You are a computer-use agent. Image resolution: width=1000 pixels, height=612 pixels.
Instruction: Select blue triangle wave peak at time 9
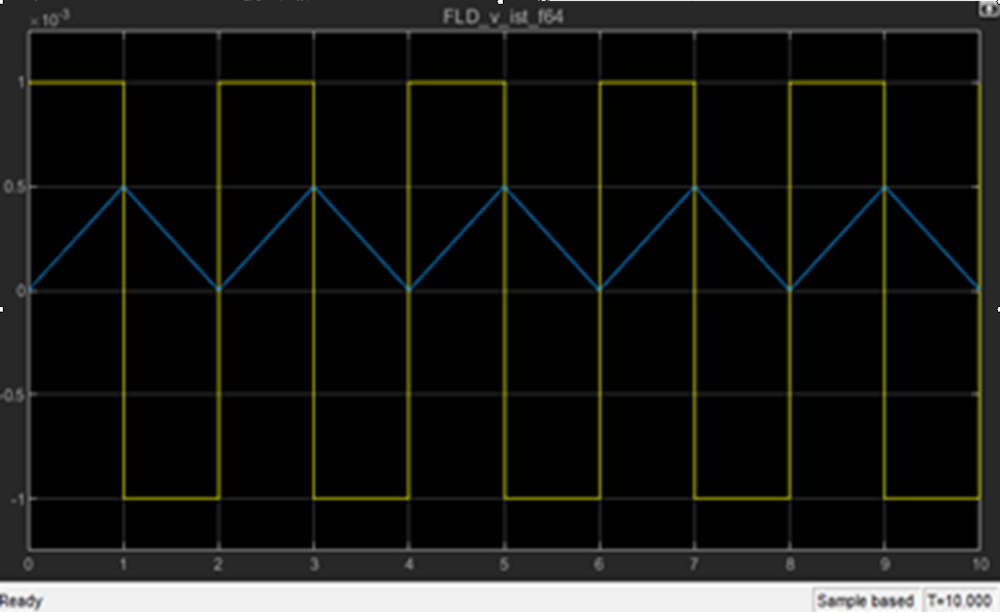click(884, 187)
